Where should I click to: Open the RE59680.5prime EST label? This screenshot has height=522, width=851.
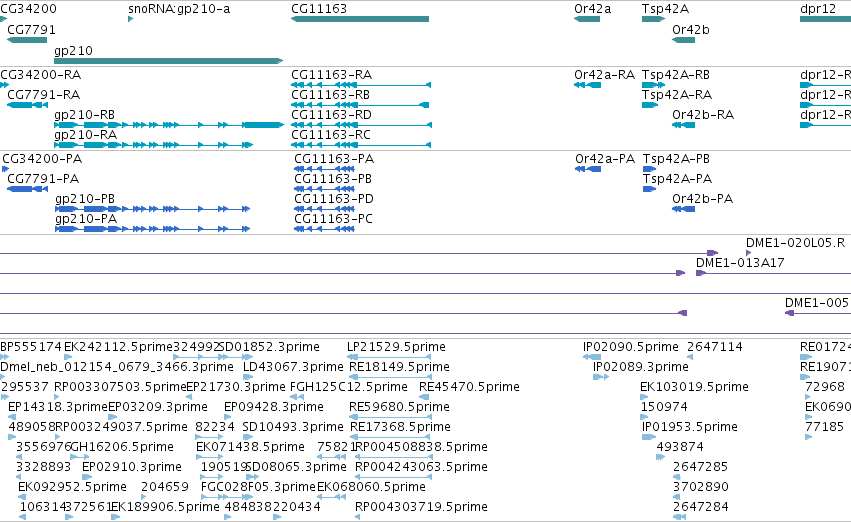point(399,408)
